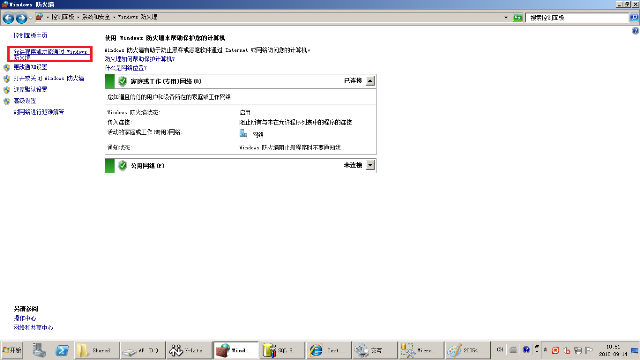Click the active network icon beside 网络

click(244, 133)
